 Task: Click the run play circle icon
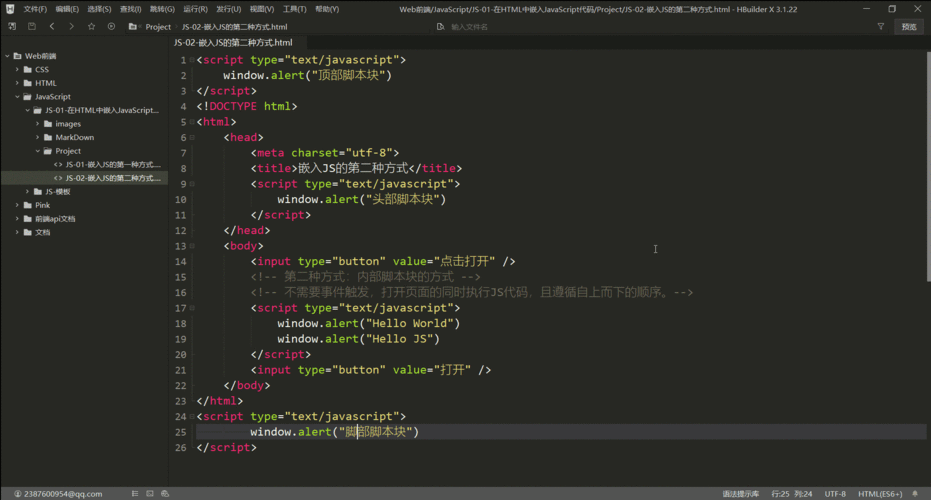[x=111, y=26]
